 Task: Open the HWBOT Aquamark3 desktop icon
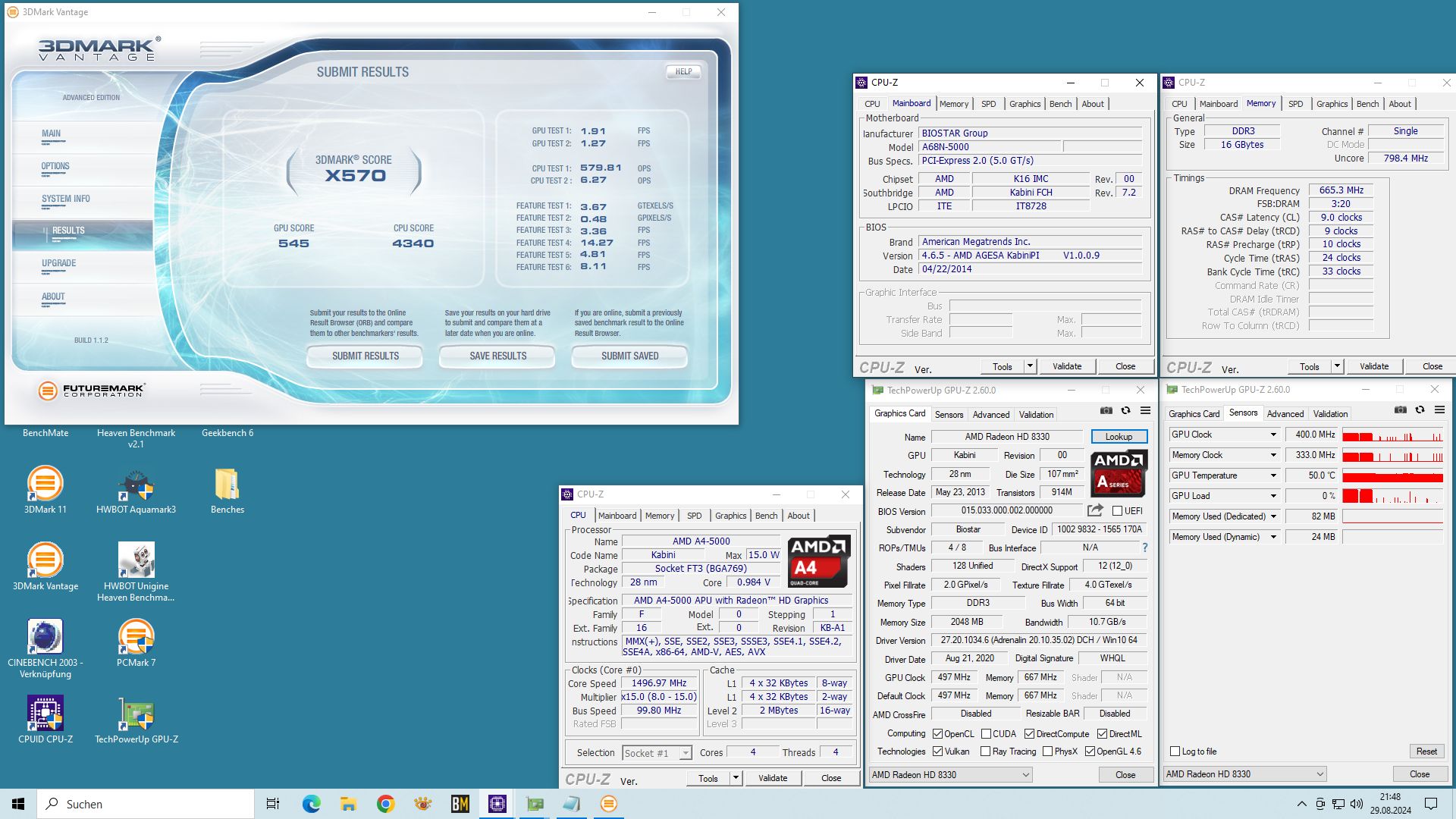136,490
